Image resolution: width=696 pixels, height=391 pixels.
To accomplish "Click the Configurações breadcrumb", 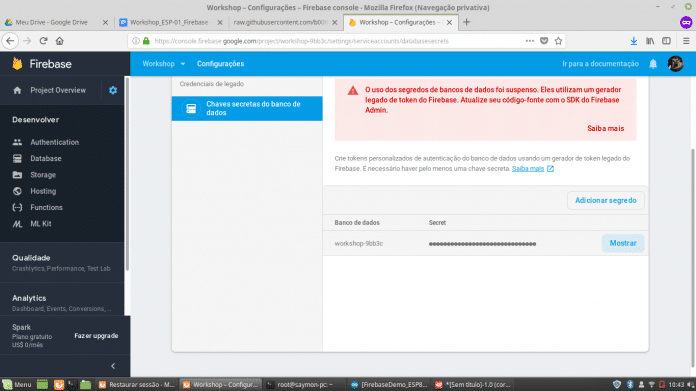I will 220,63.
